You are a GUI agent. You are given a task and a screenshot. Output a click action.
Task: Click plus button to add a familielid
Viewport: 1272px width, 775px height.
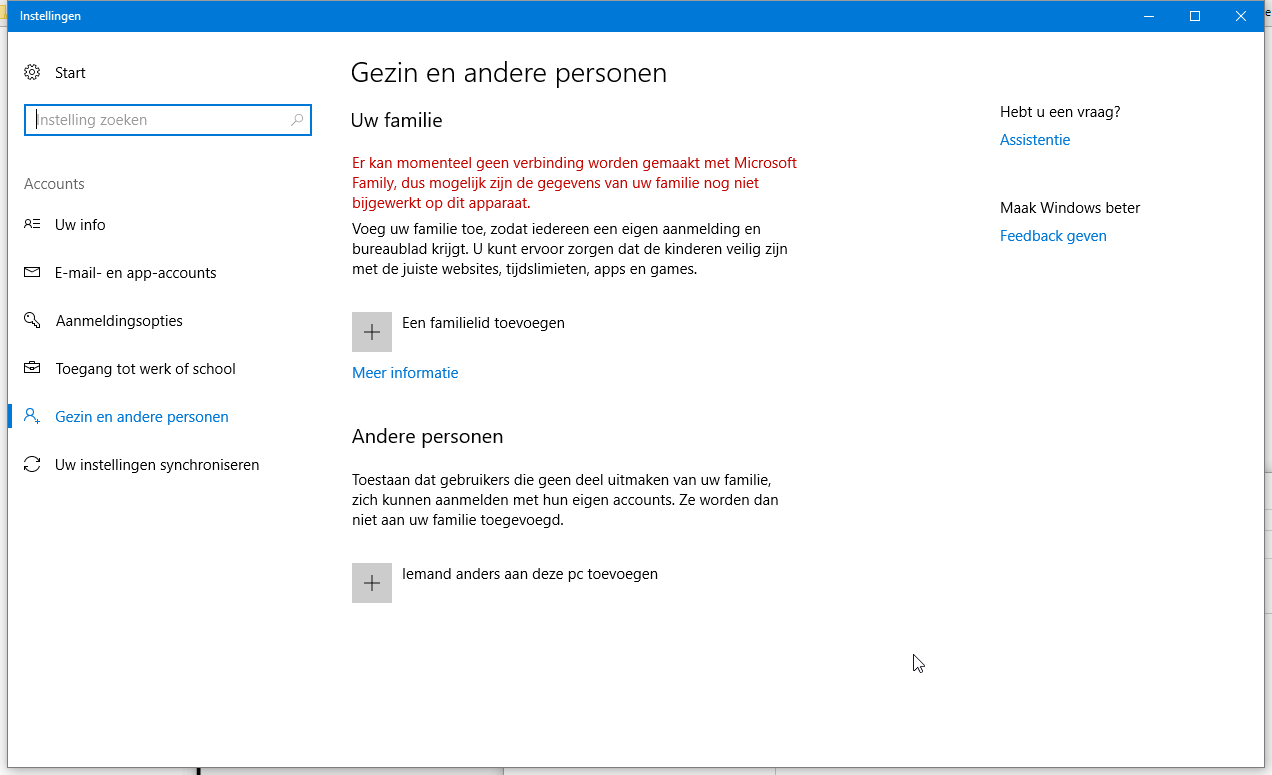pos(372,332)
